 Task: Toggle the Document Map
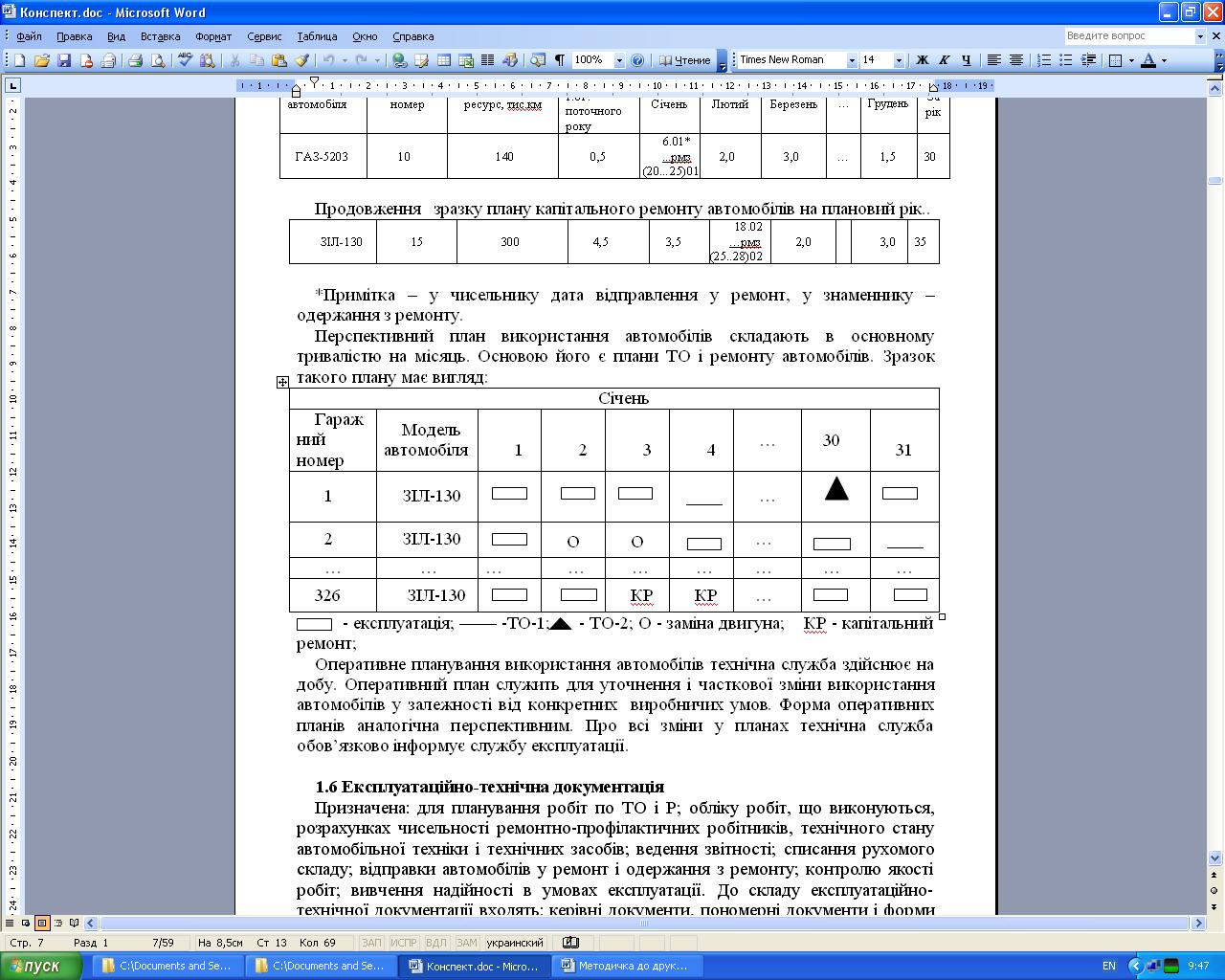(x=538, y=60)
